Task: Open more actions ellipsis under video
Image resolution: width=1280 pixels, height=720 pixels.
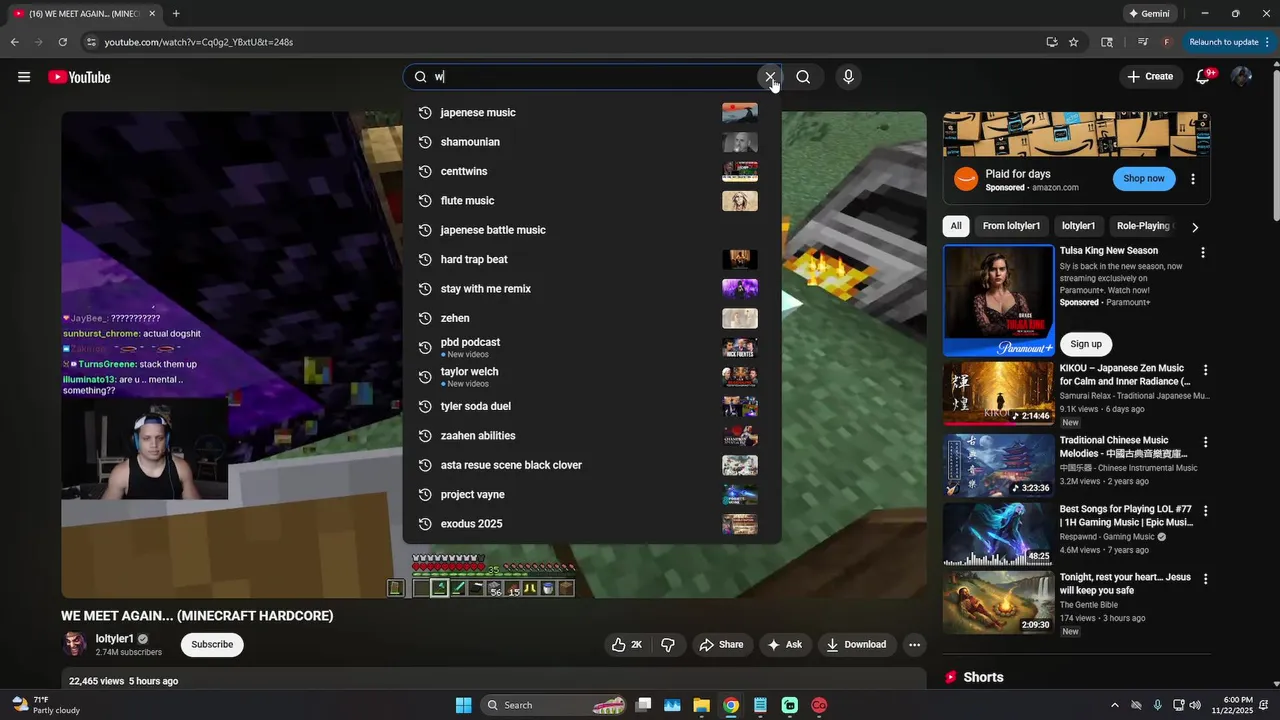Action: 914,645
